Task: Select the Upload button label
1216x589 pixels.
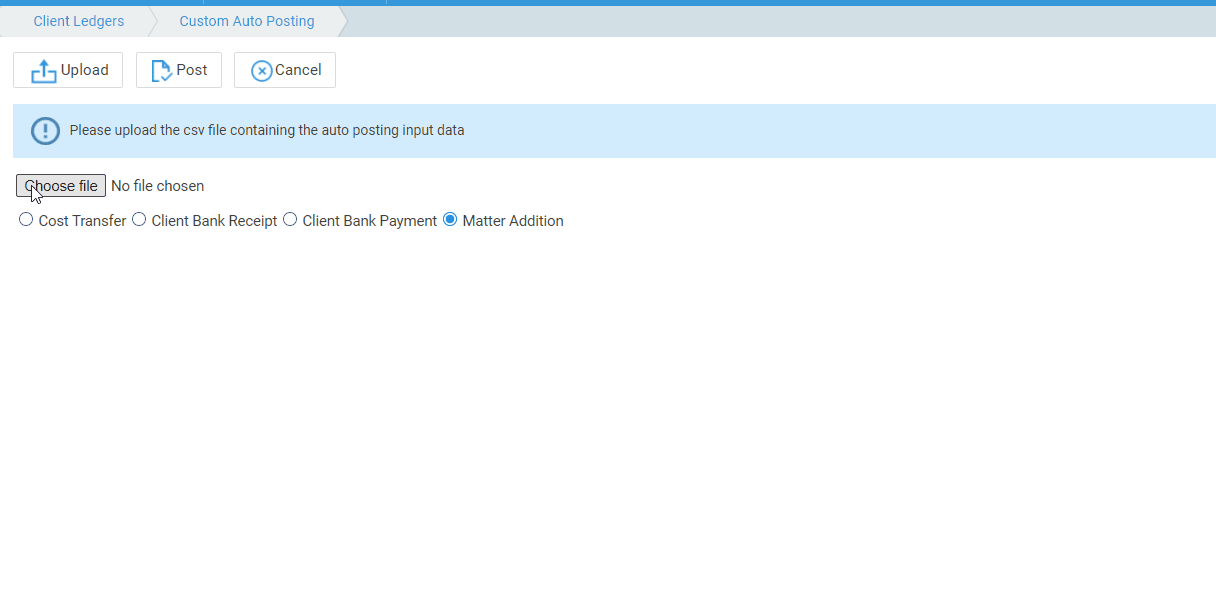Action: pyautogui.click(x=85, y=70)
